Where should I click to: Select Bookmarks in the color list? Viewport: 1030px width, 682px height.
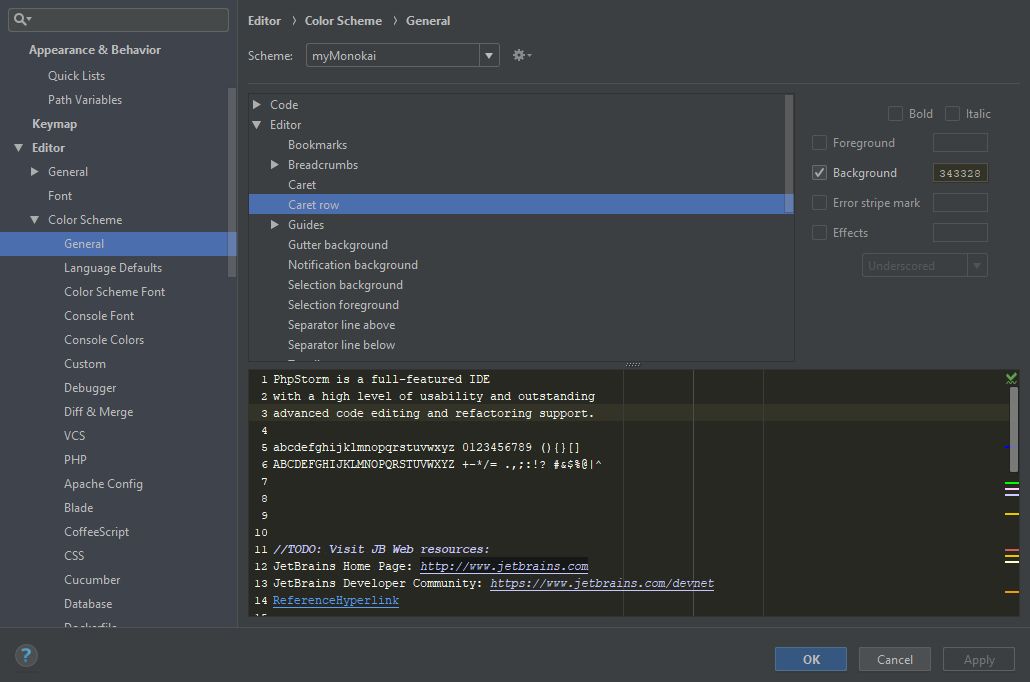point(317,145)
